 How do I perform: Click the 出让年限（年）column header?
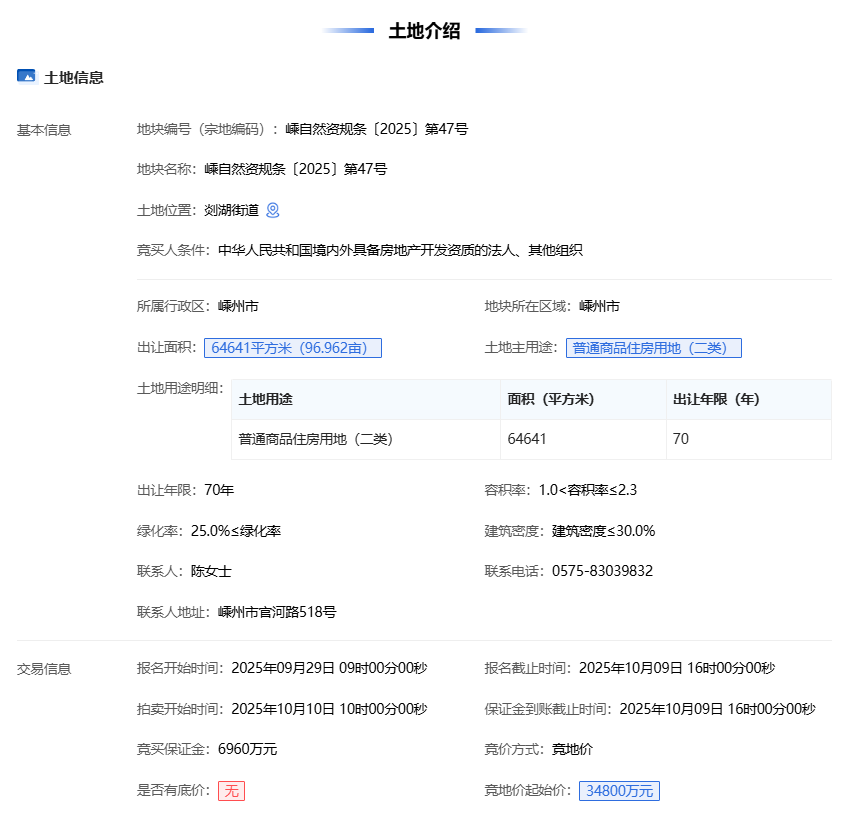(x=716, y=399)
